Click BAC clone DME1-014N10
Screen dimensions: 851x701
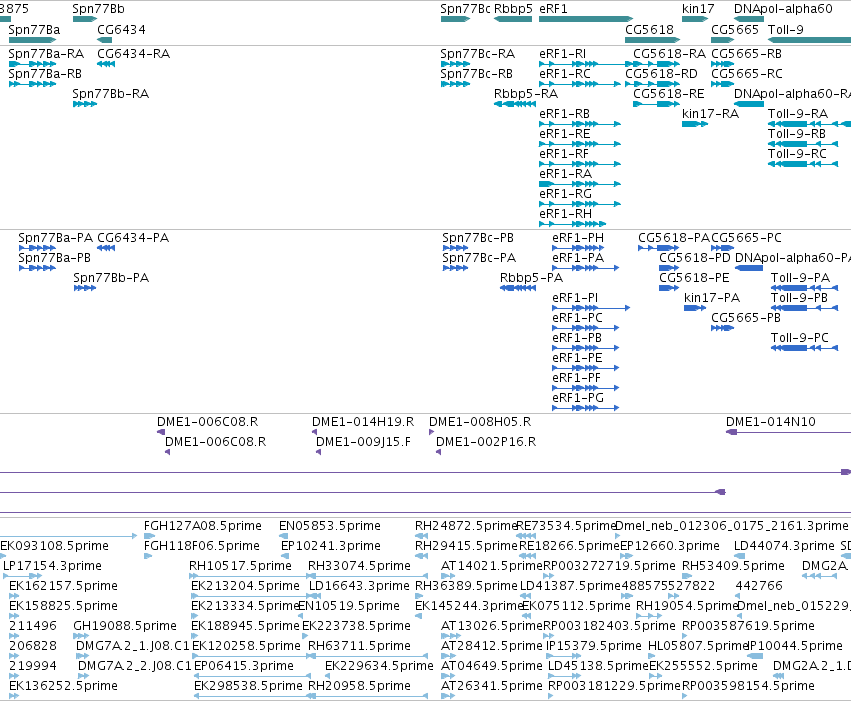coord(771,422)
